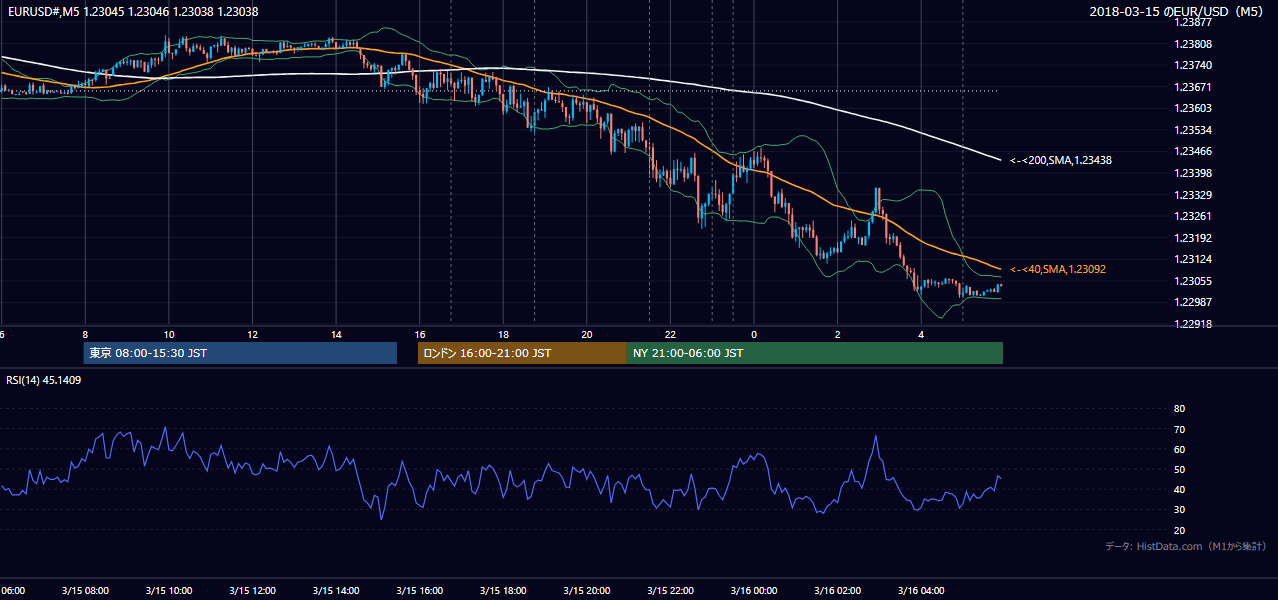Click the RSI(14) 45.1409 indicator label

[x=44, y=380]
